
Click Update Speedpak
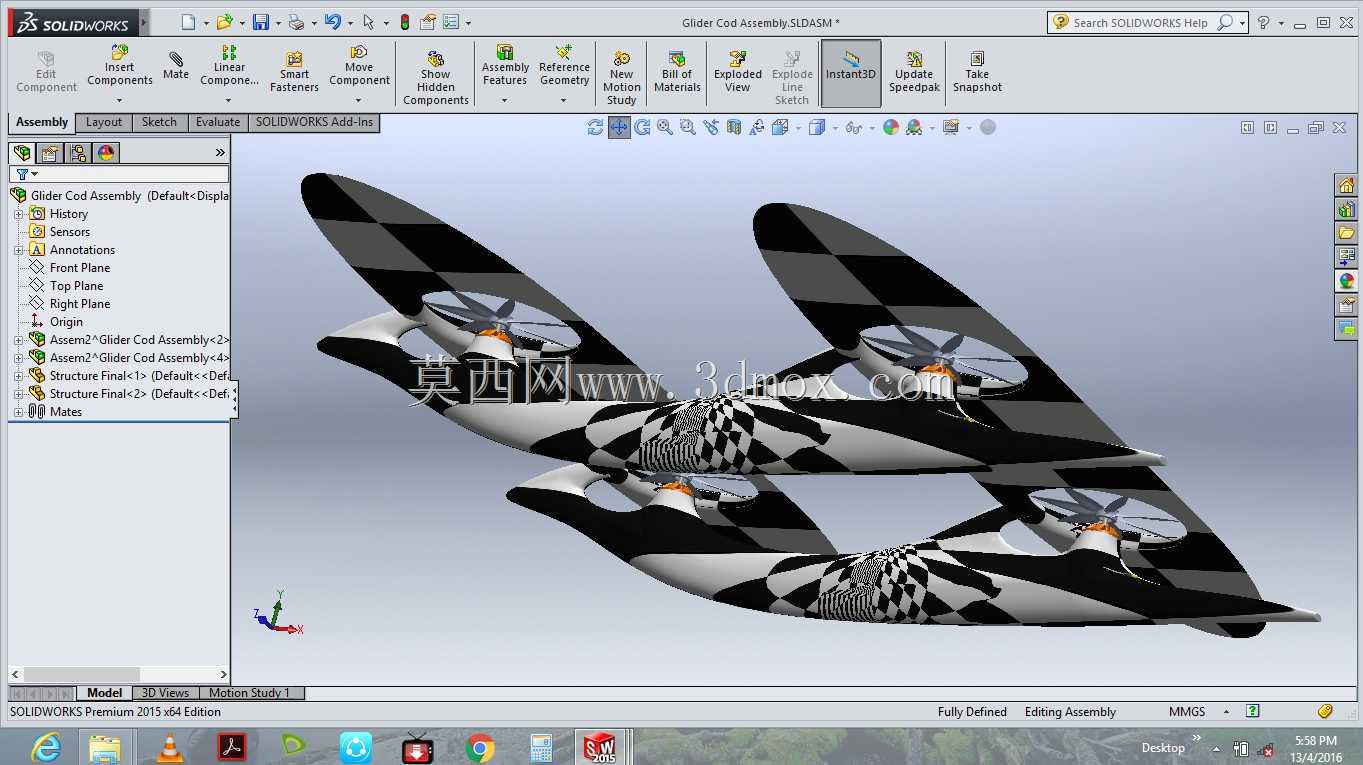click(x=914, y=72)
